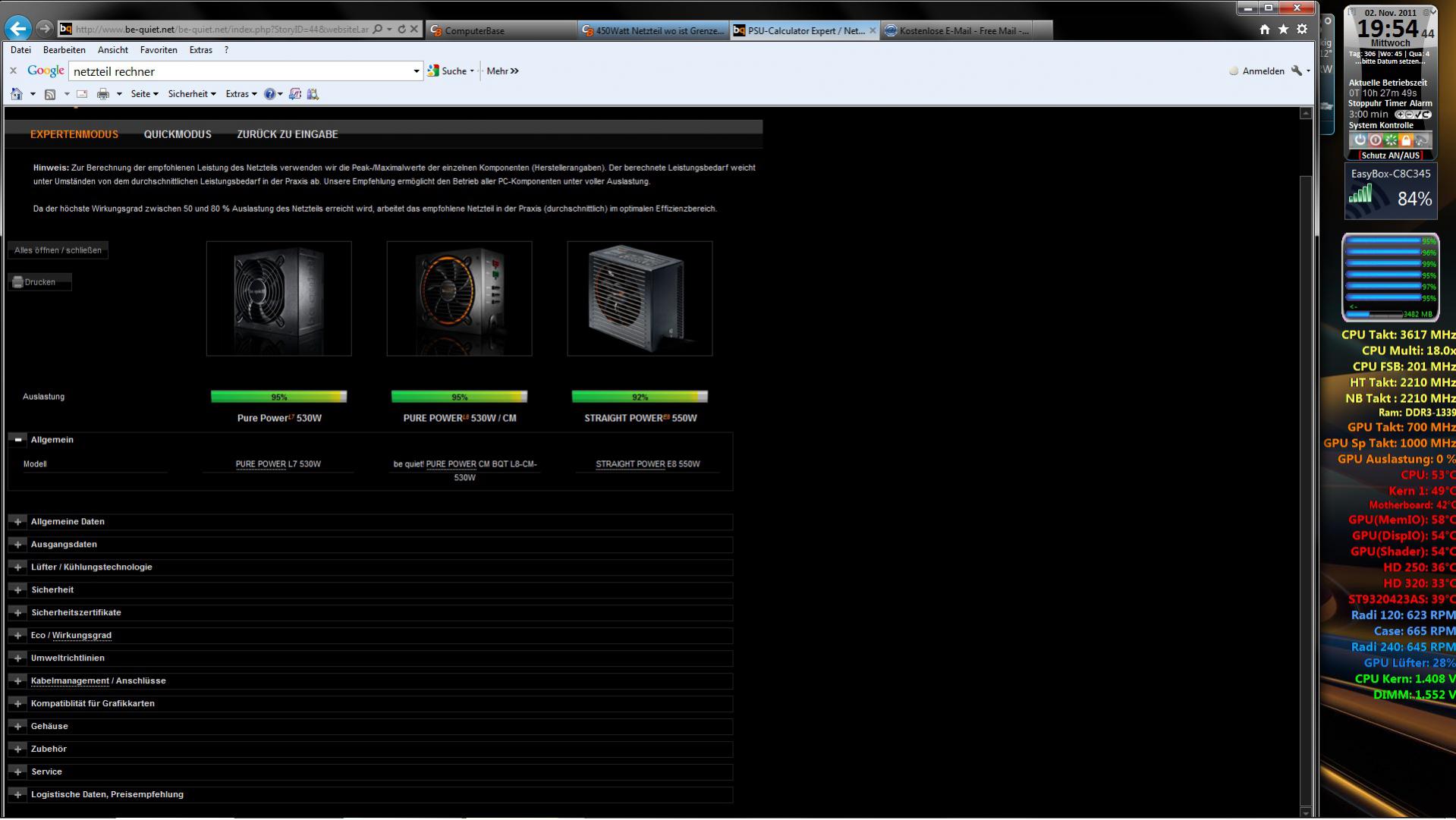Go back with the blue back arrow
Image resolution: width=1456 pixels, height=820 pixels.
18,29
